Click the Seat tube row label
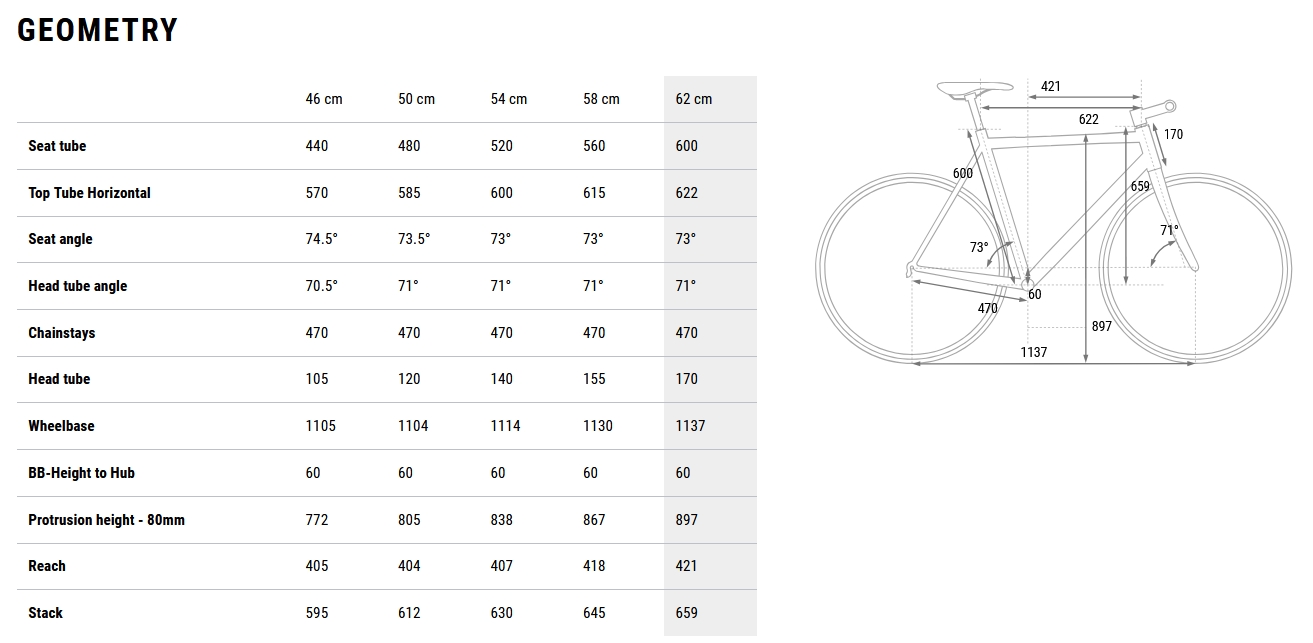 pos(57,146)
